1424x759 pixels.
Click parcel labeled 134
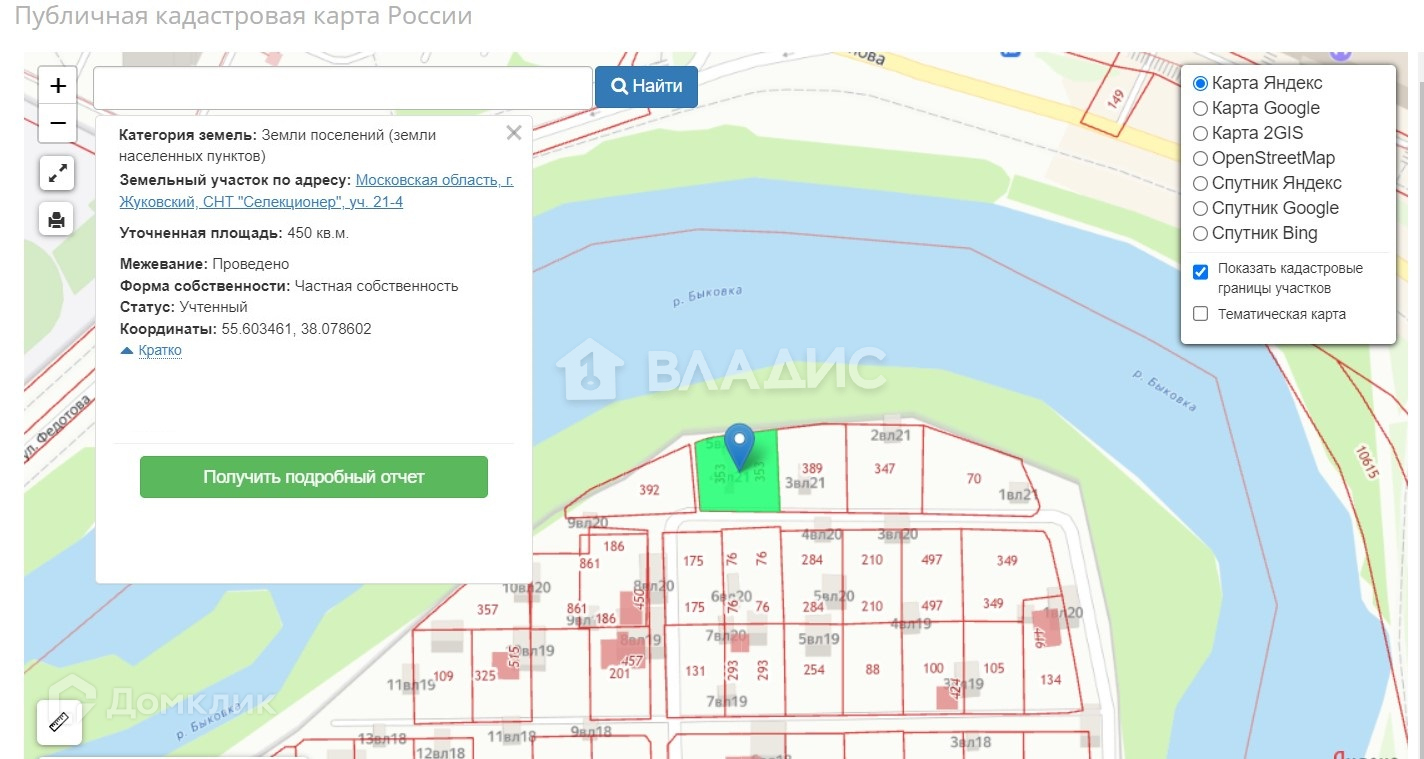pyautogui.click(x=1051, y=680)
